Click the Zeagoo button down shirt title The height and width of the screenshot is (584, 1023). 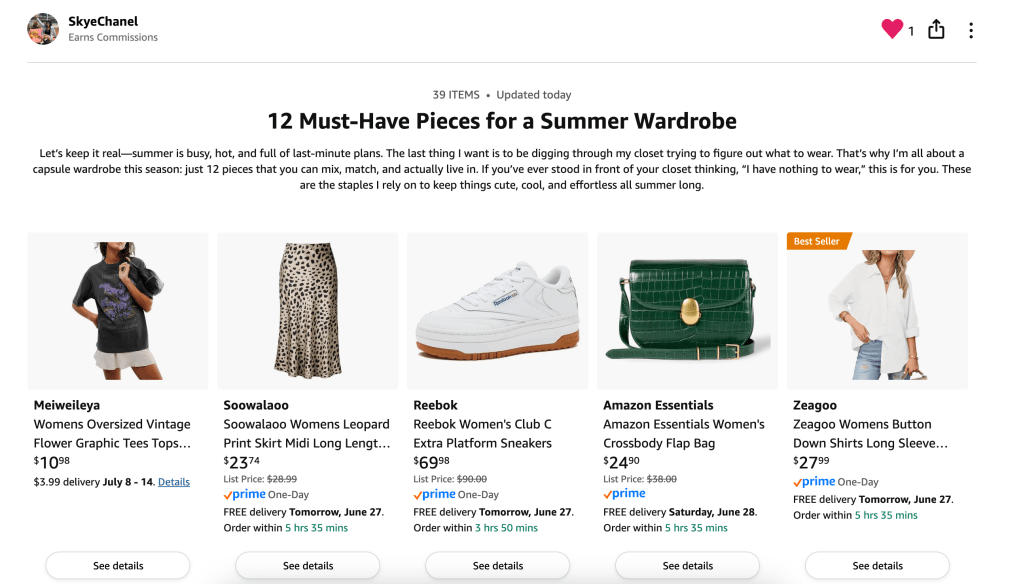(870, 433)
